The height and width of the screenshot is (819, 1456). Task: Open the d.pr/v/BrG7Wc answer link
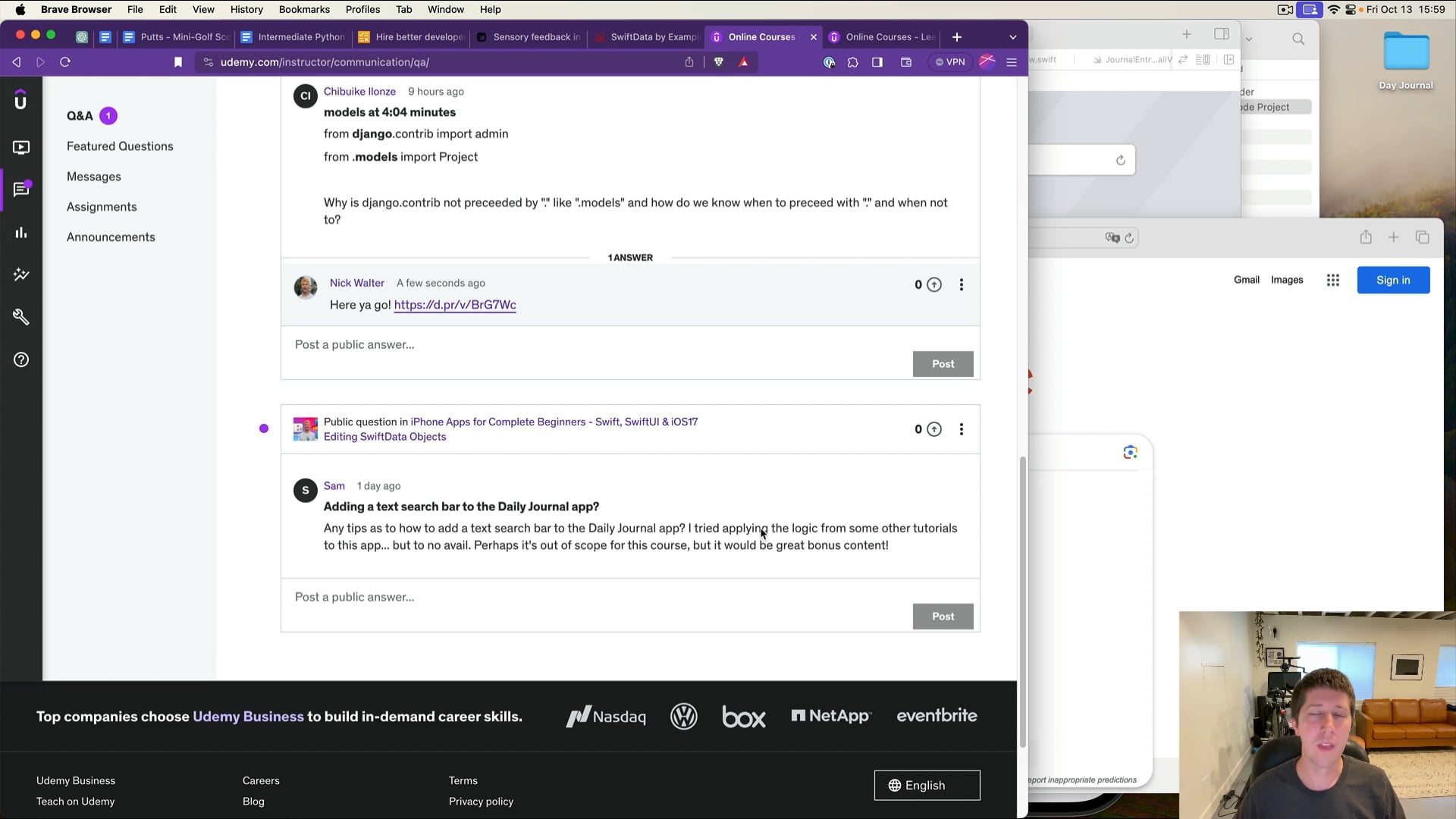[x=455, y=305]
